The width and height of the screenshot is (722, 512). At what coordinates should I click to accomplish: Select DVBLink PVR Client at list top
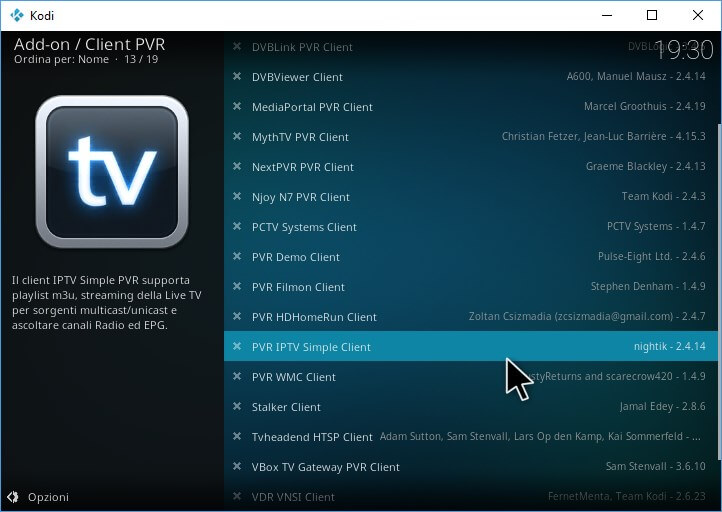coord(471,47)
